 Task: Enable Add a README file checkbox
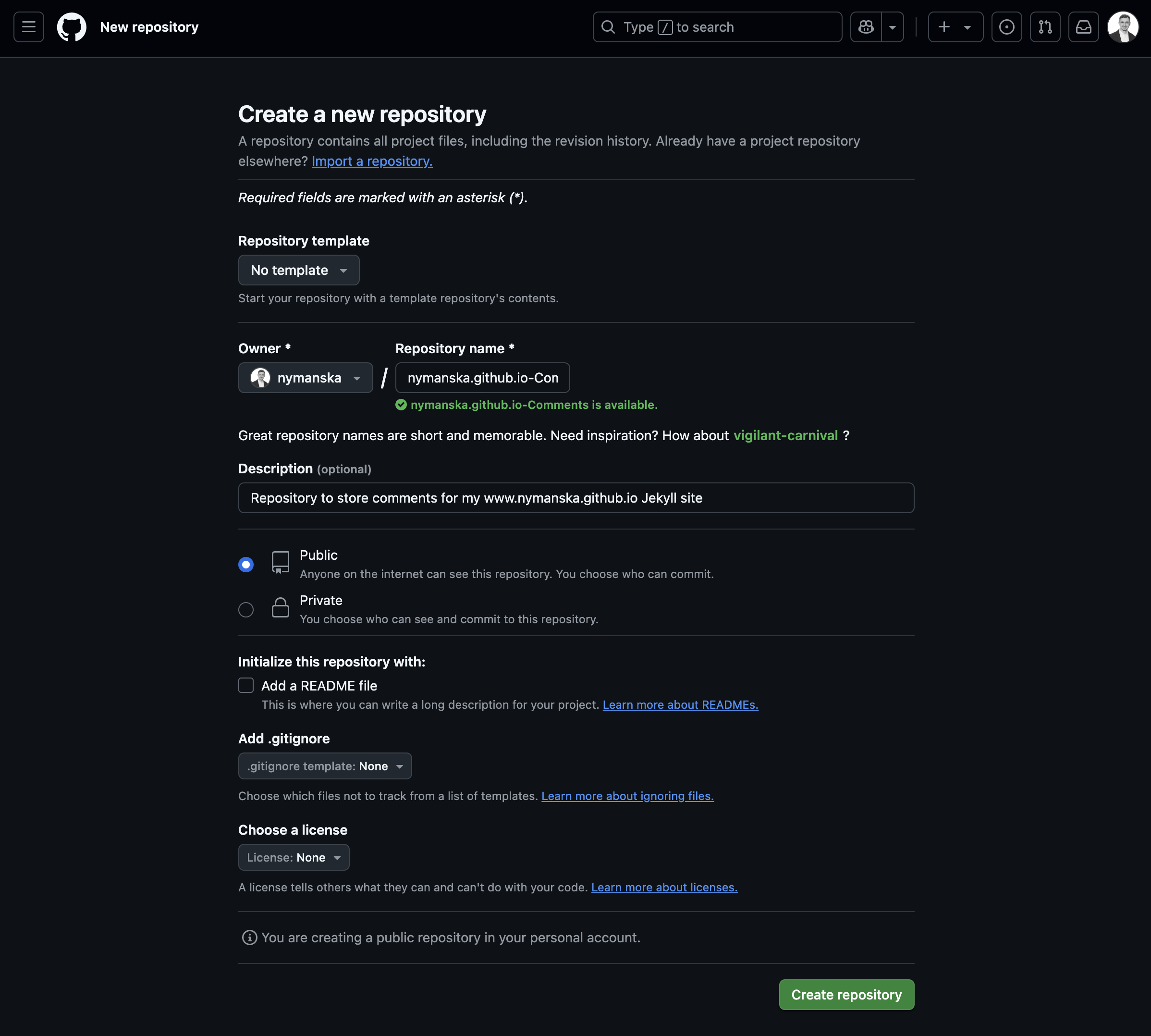[246, 685]
